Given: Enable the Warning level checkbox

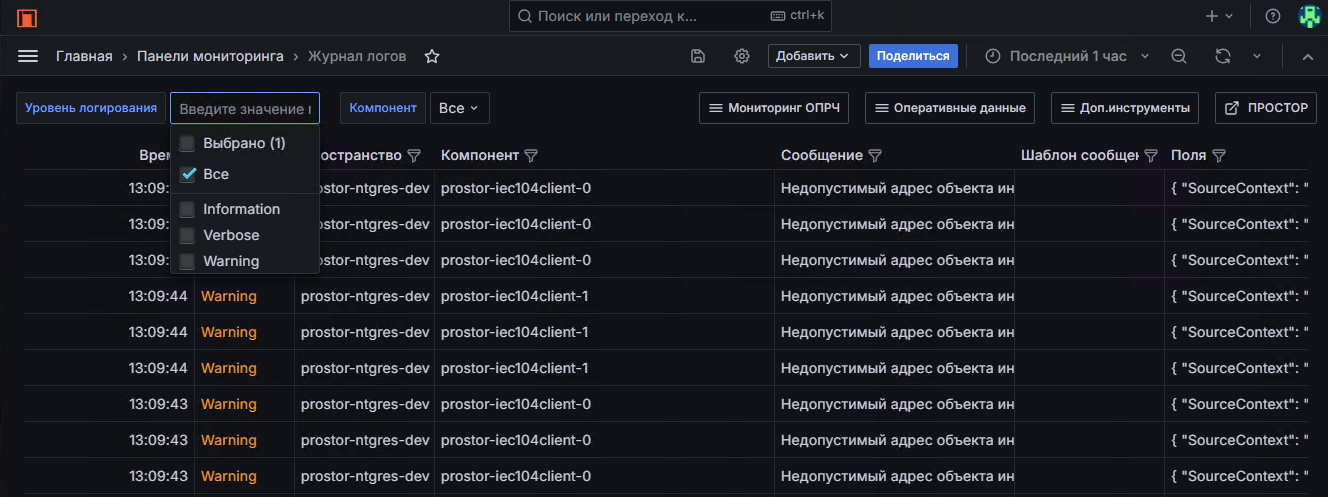Looking at the screenshot, I should [187, 261].
